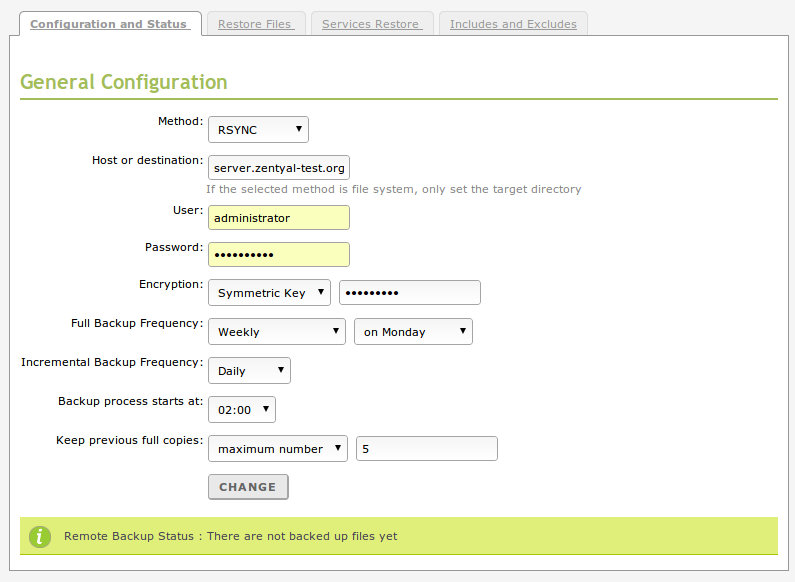This screenshot has width=795, height=582.
Task: Click the Remote Backup Status message text
Action: 231,537
